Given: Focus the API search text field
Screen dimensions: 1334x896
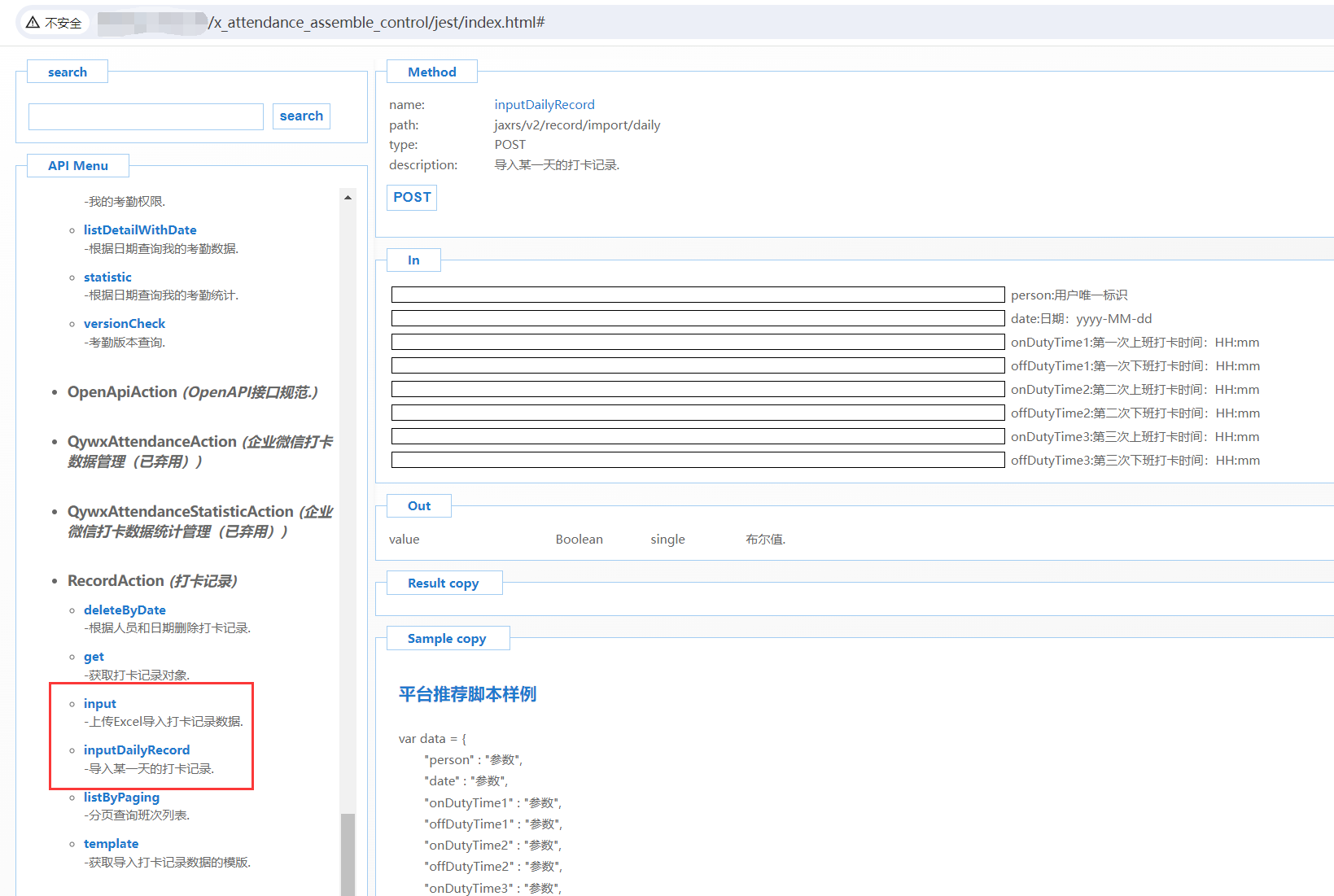Looking at the screenshot, I should [146, 116].
